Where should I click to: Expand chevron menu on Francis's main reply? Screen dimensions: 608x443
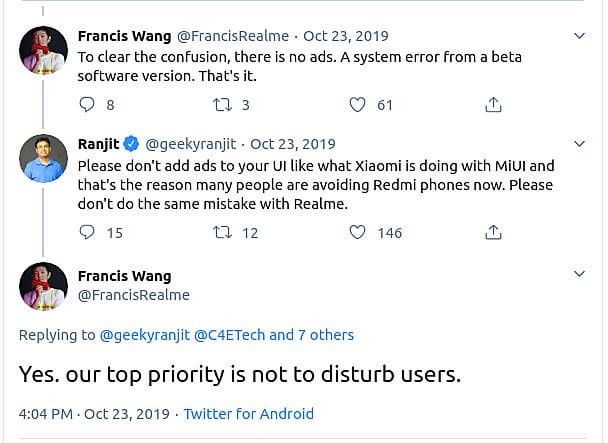pos(580,274)
